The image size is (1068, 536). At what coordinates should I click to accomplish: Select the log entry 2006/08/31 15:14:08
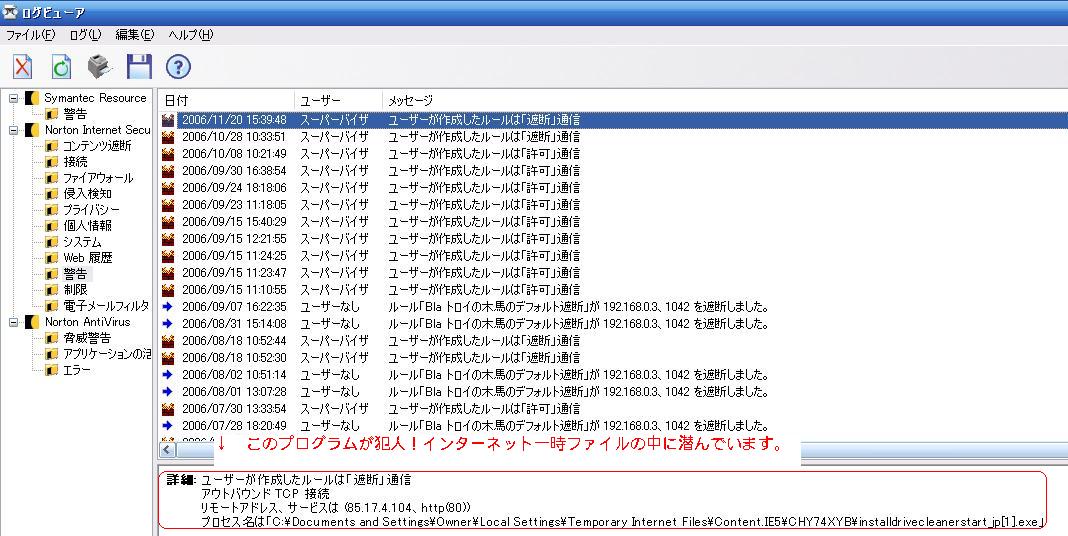614,324
